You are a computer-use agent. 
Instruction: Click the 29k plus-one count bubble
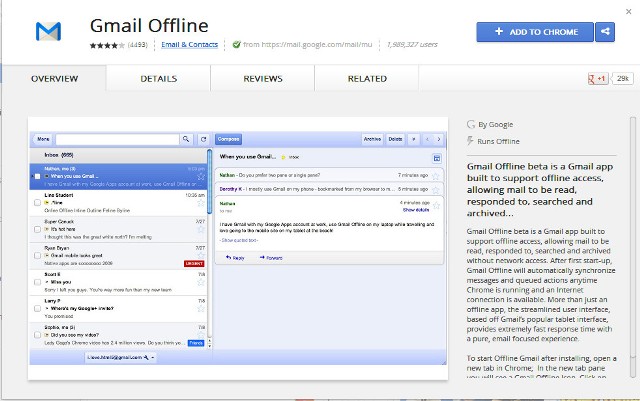[622, 78]
